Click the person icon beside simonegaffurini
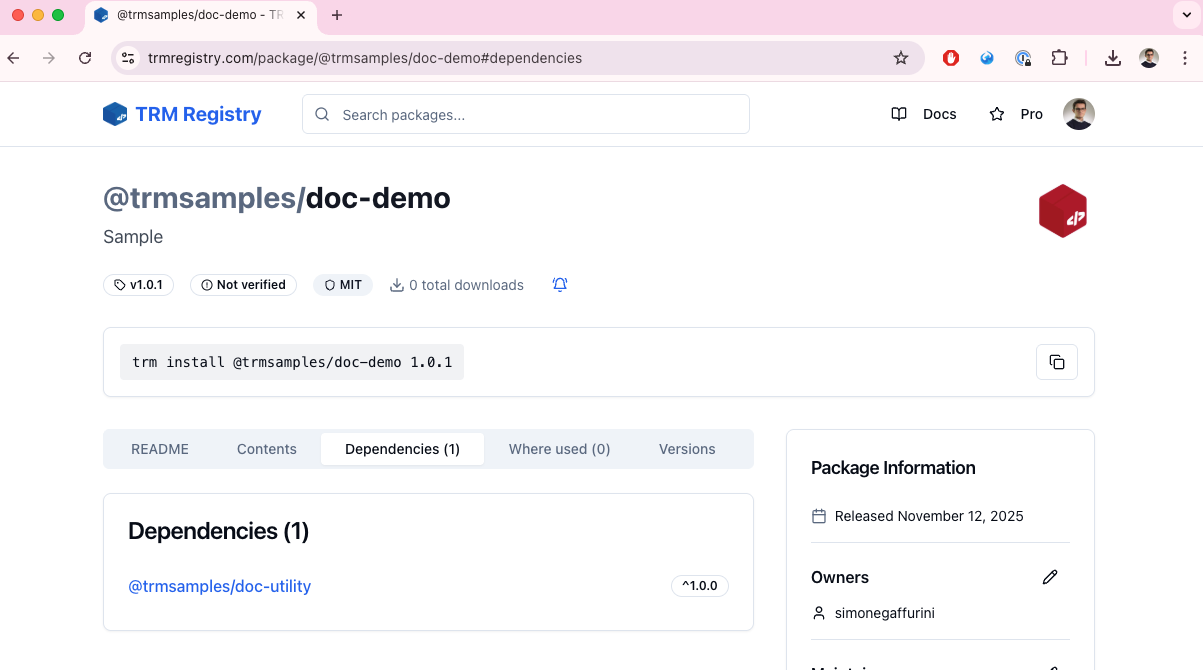Image resolution: width=1203 pixels, height=670 pixels. (819, 613)
